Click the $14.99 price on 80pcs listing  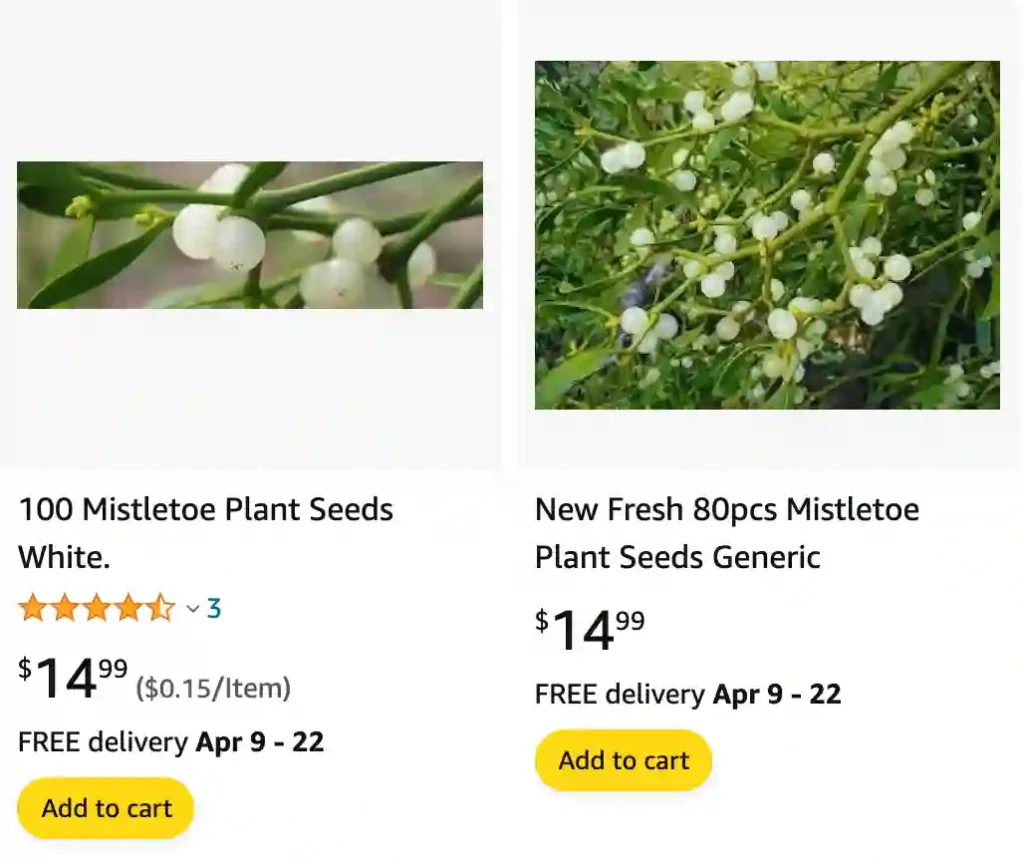click(x=590, y=630)
